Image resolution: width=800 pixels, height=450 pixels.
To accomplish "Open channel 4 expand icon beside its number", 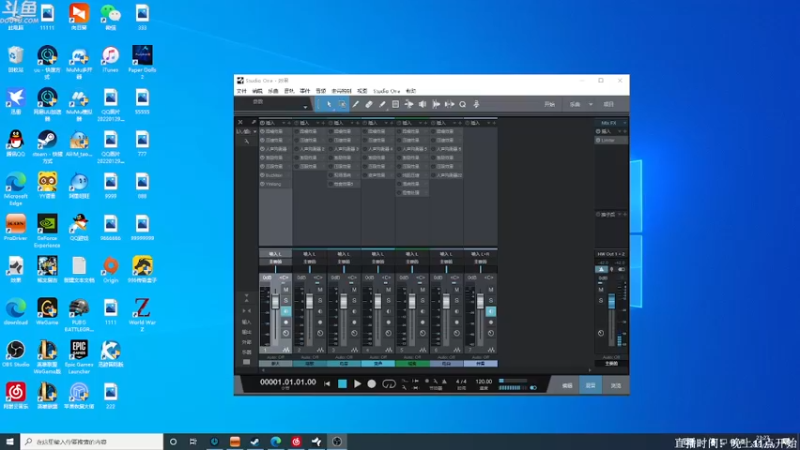I will pos(388,350).
